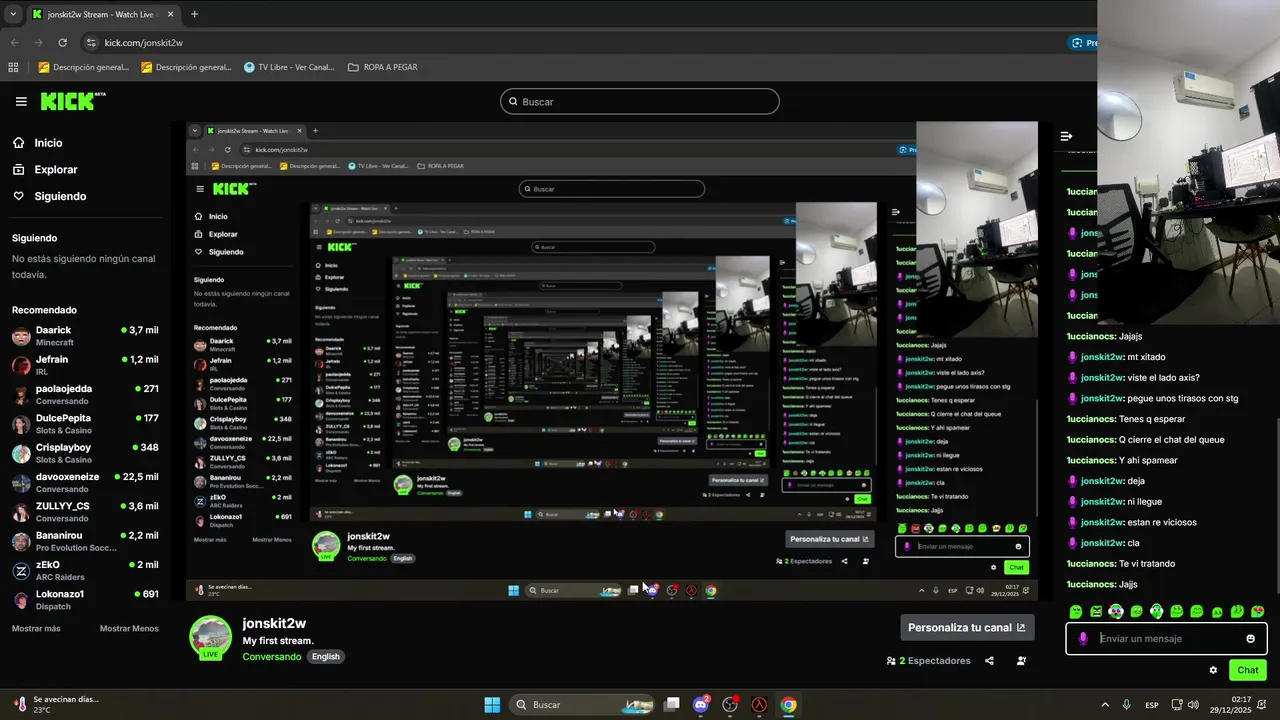Open the Chrome tab search dropdown
The image size is (1280, 720).
13,14
